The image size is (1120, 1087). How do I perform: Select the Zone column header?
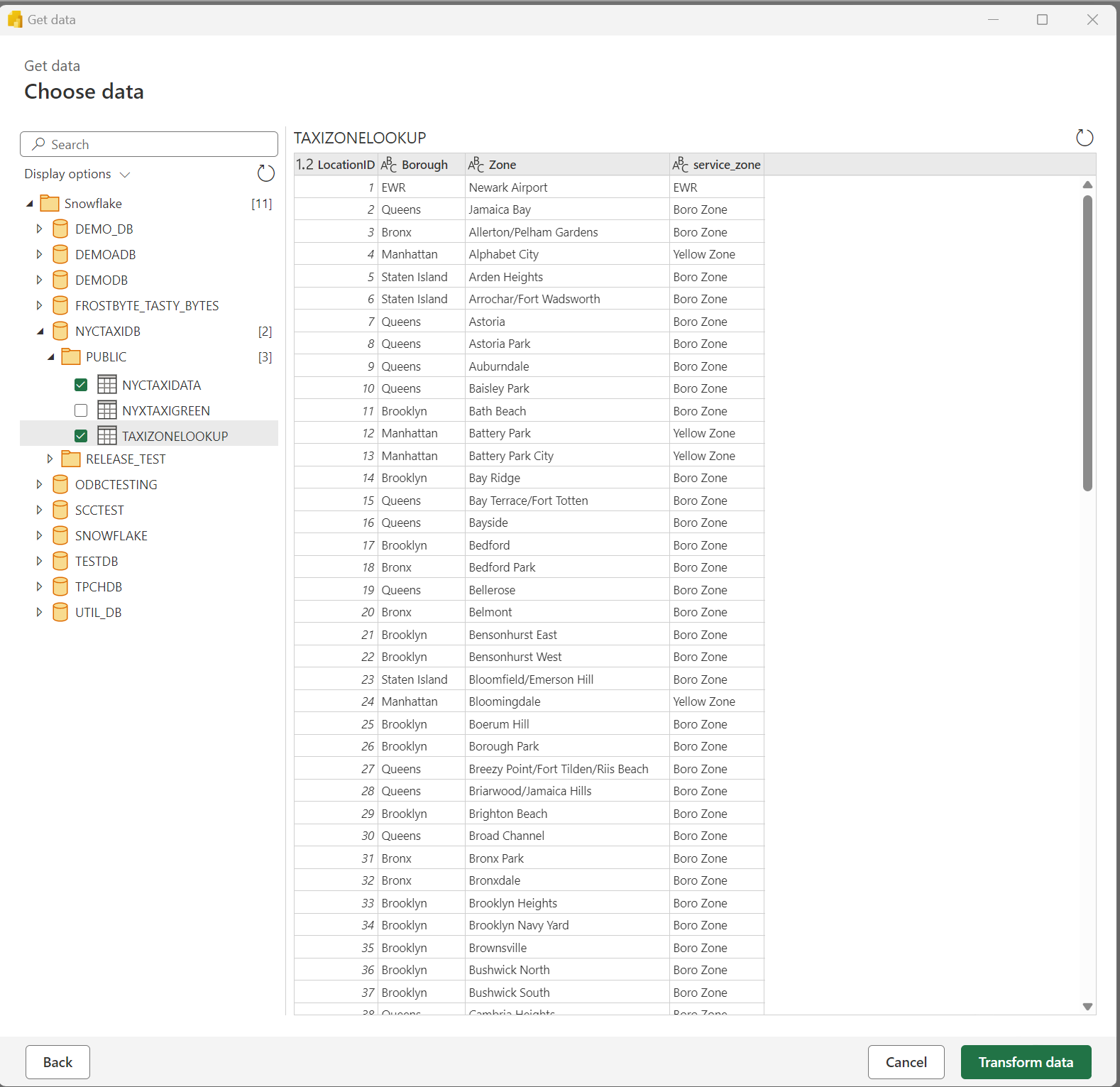click(x=567, y=165)
